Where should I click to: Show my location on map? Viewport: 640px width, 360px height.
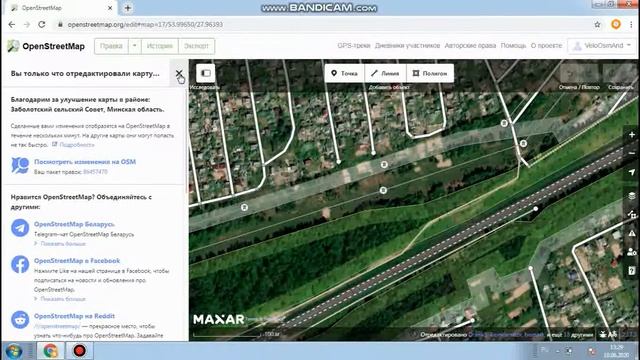(631, 172)
